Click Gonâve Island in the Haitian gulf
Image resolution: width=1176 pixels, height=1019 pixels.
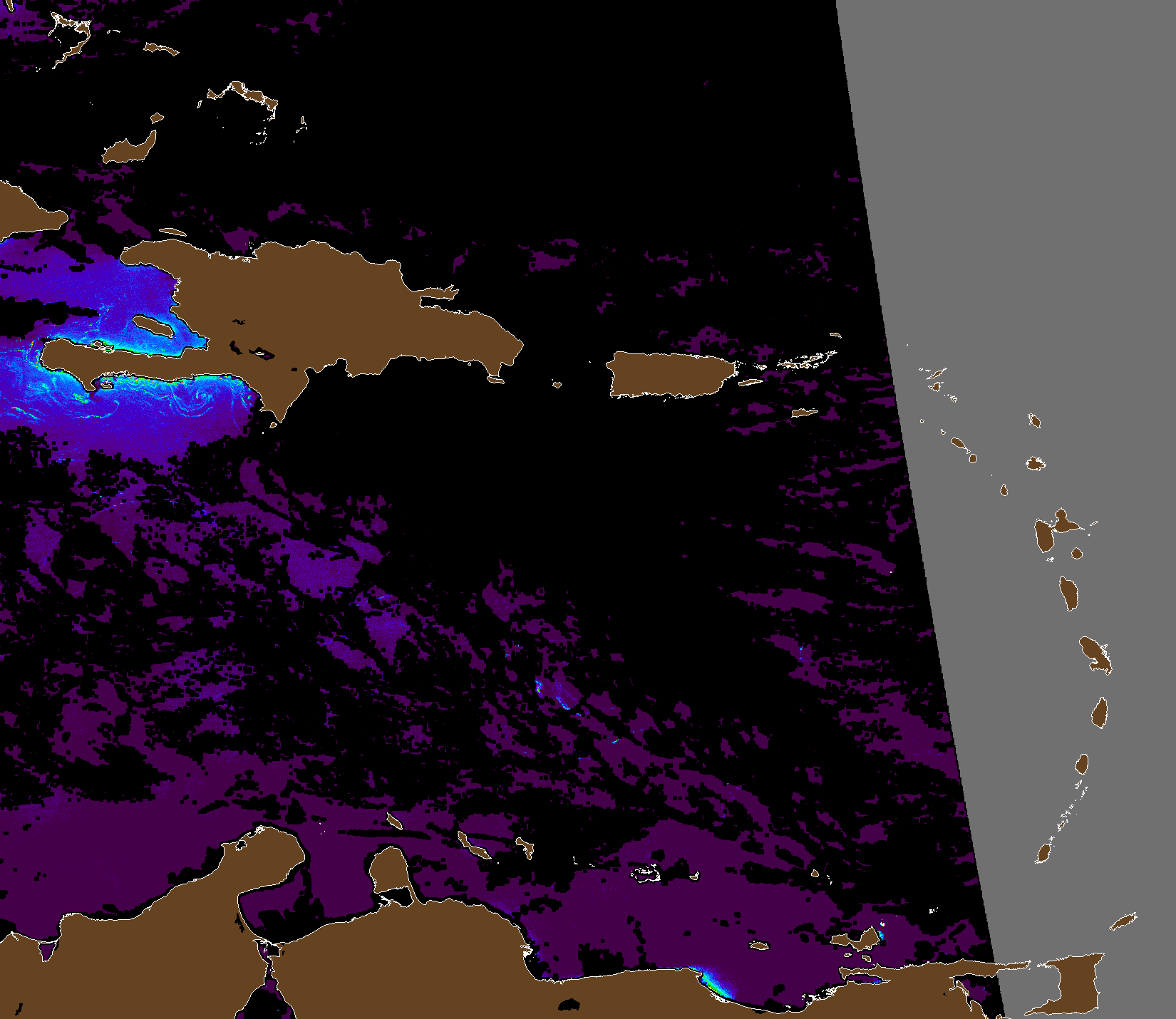[x=153, y=327]
